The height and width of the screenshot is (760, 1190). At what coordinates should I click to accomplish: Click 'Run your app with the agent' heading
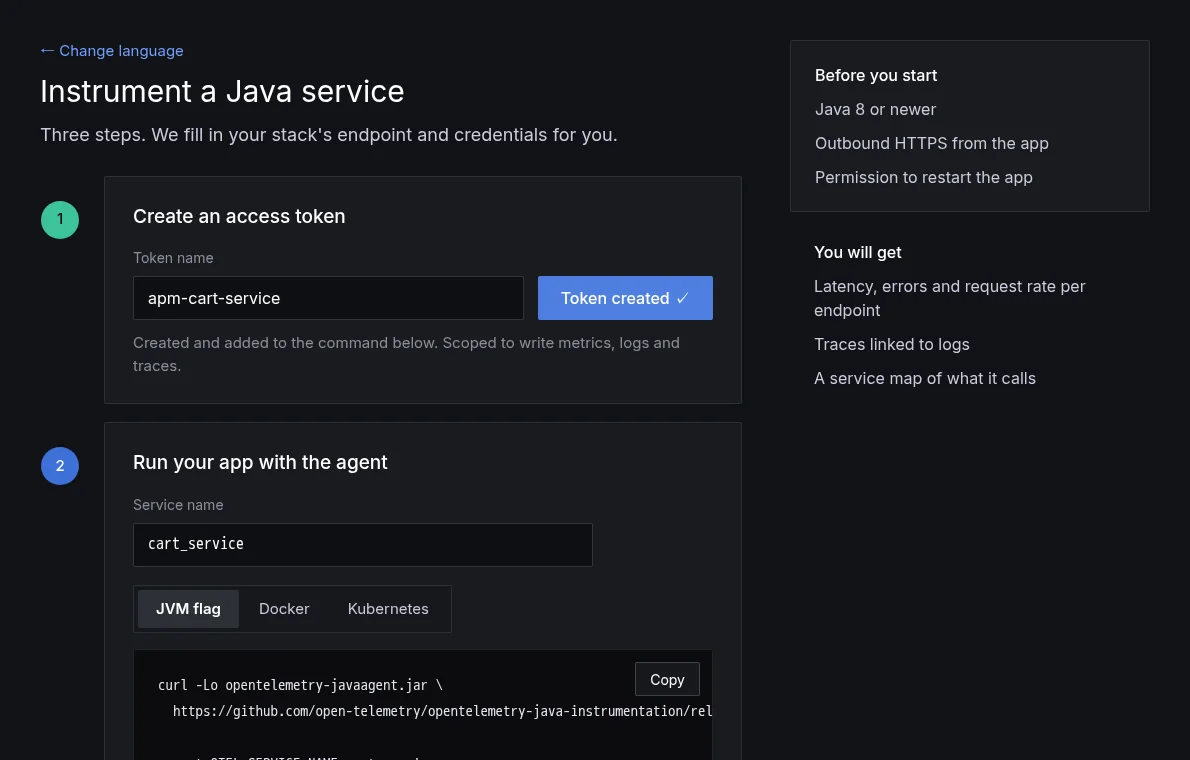[x=260, y=462]
